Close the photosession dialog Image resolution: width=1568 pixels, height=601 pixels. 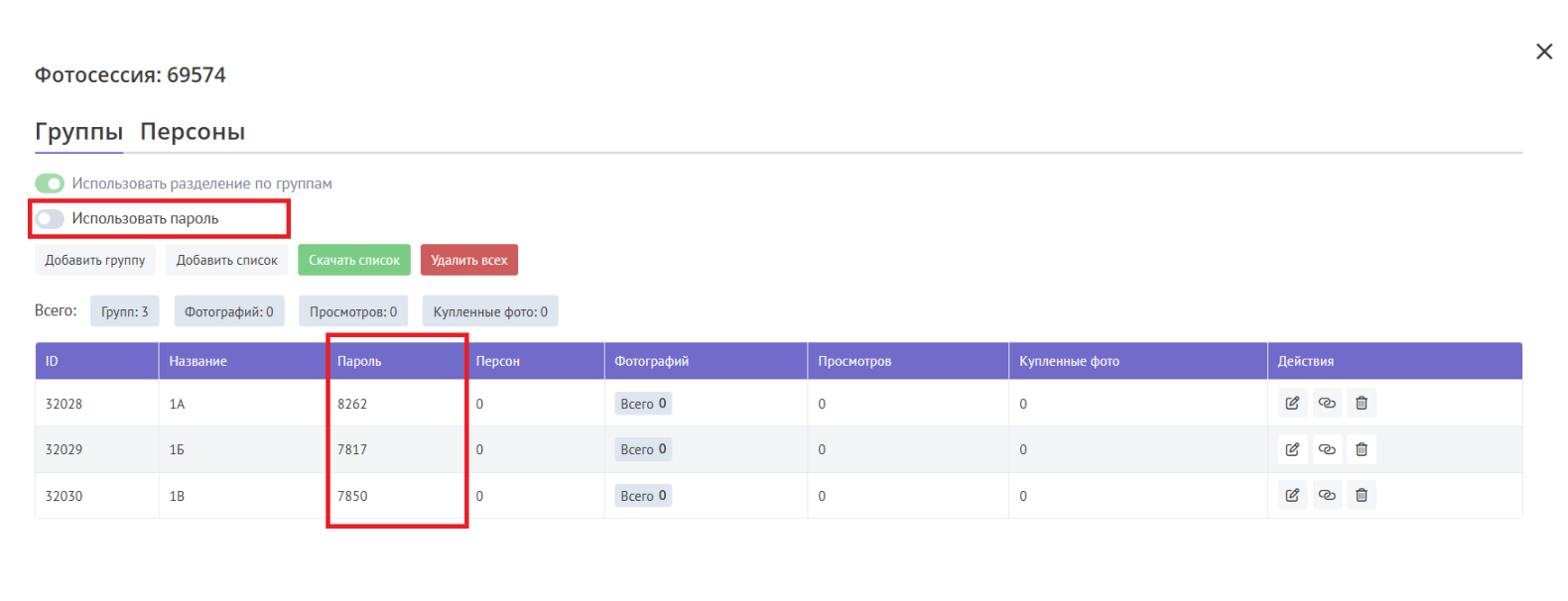1544,52
